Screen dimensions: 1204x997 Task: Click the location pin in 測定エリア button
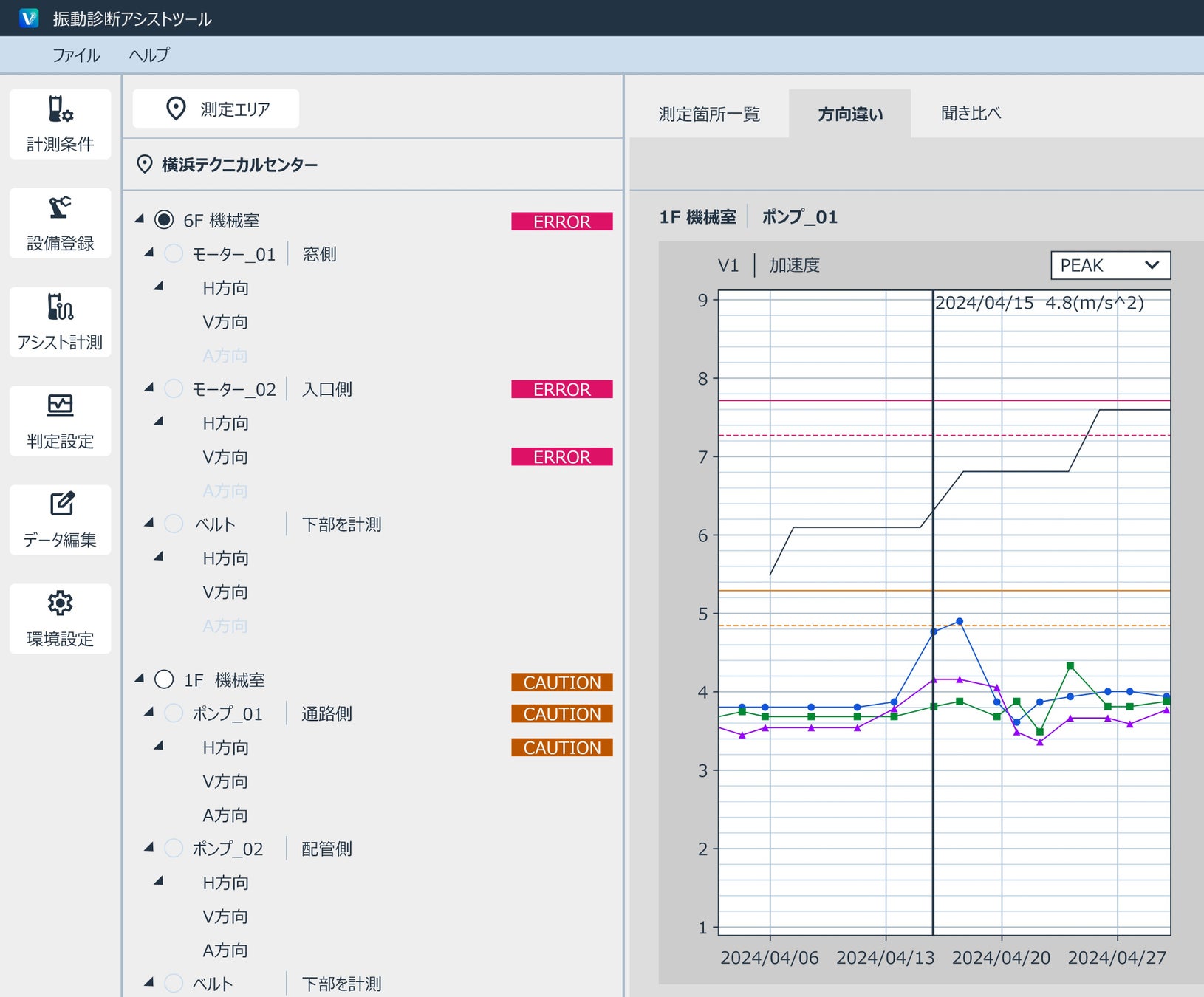tap(176, 109)
